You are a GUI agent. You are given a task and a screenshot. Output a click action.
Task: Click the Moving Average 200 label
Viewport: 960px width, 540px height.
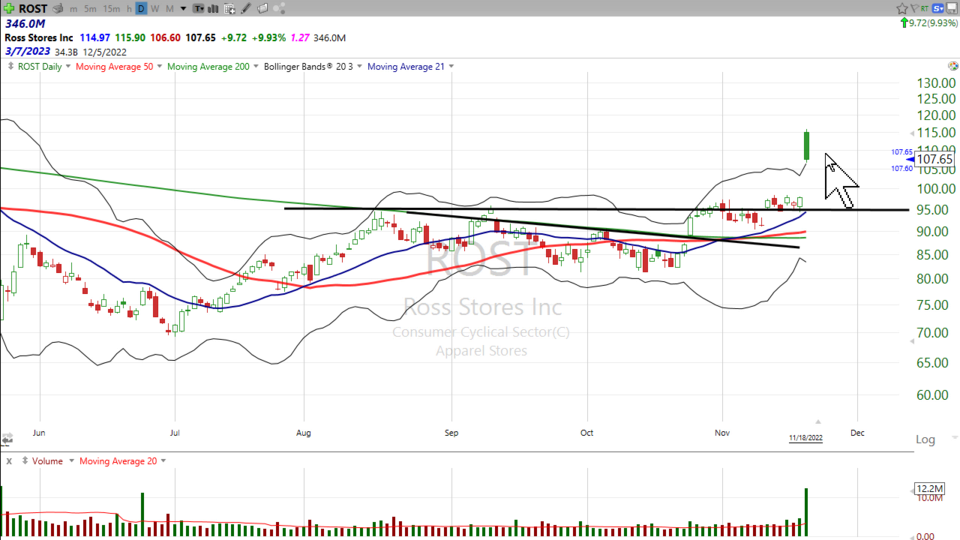click(x=208, y=66)
